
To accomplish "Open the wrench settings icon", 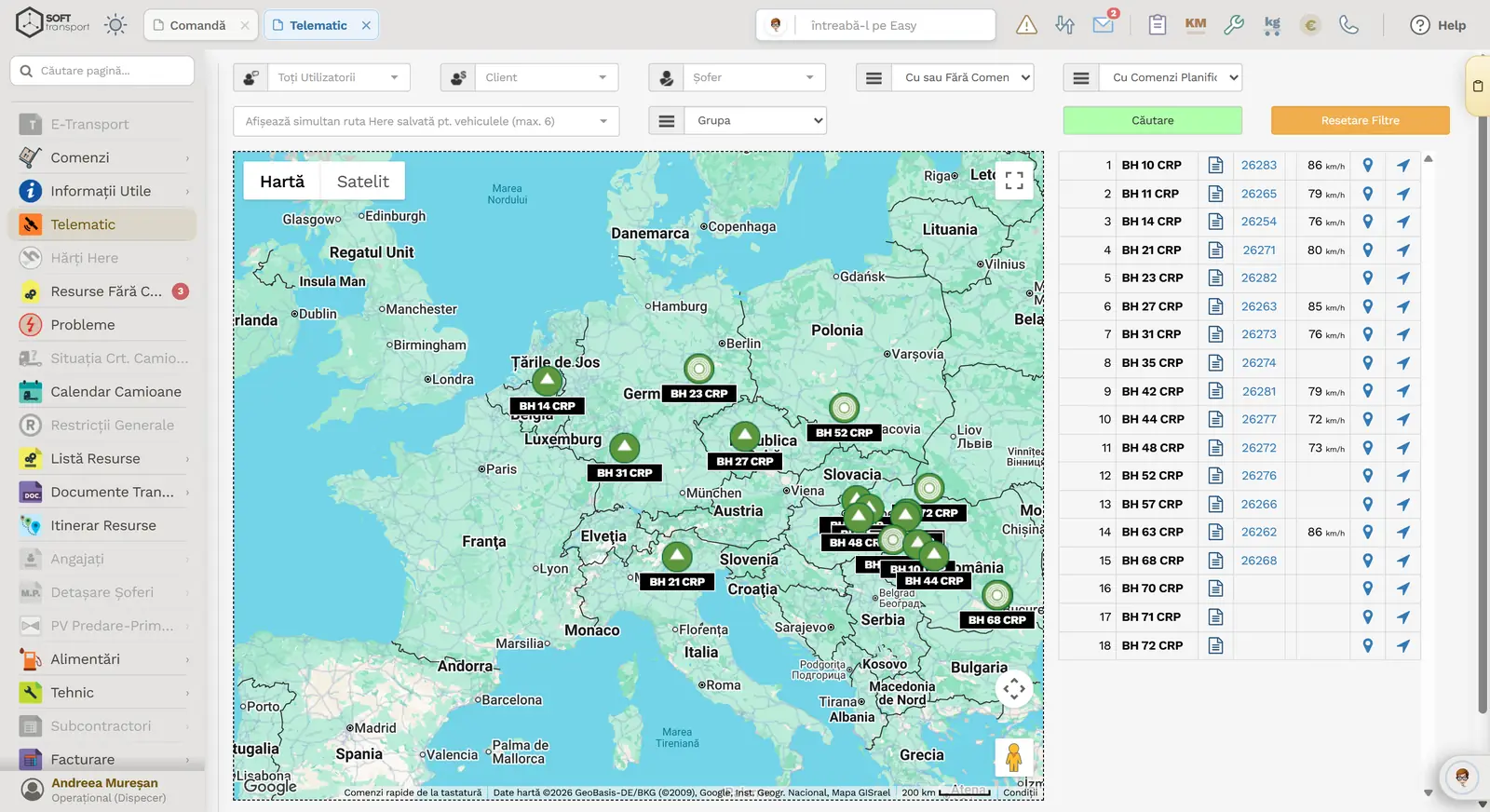I will [x=1234, y=25].
